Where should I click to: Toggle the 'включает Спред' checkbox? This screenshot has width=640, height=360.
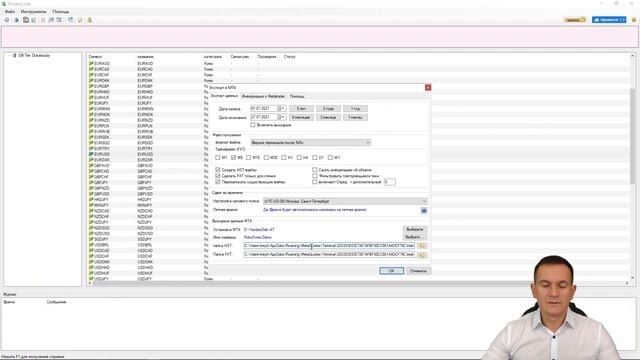pos(315,182)
